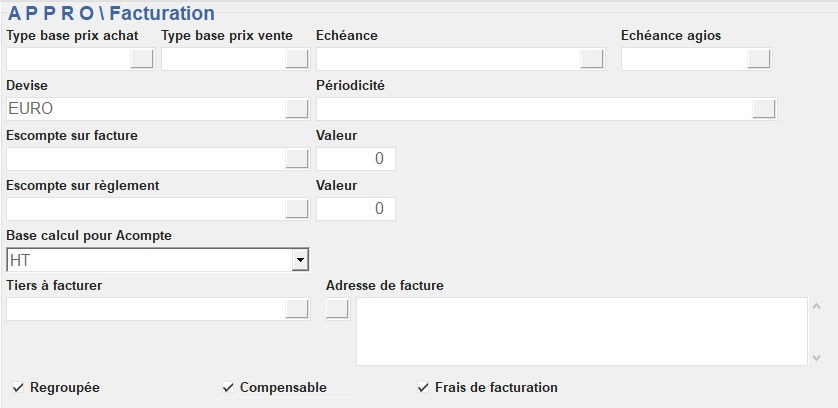Click Valeur field for Escompte sur facture
The width and height of the screenshot is (838, 408).
356,159
